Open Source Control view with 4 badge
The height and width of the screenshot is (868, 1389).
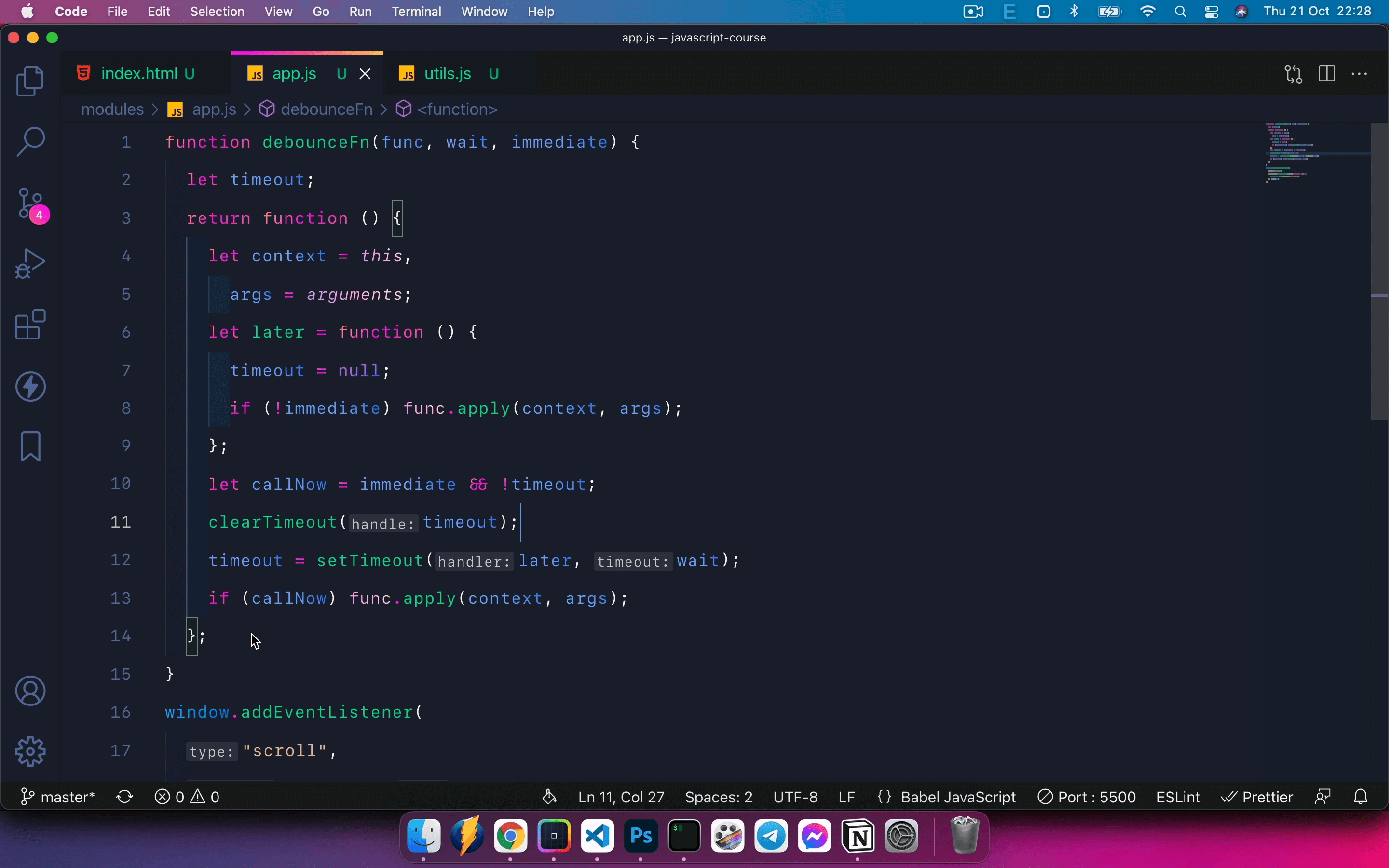(x=30, y=204)
